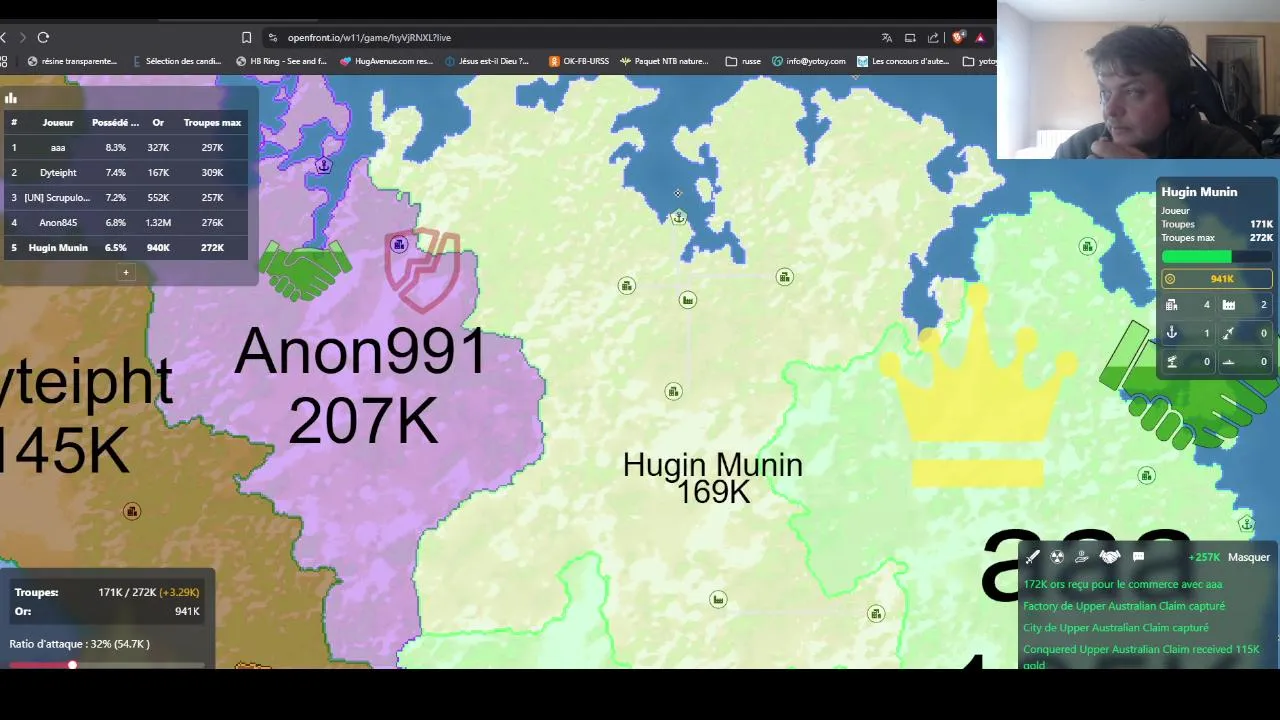The width and height of the screenshot is (1280, 720).
Task: Open the russe bookmarks folder
Action: coord(743,61)
